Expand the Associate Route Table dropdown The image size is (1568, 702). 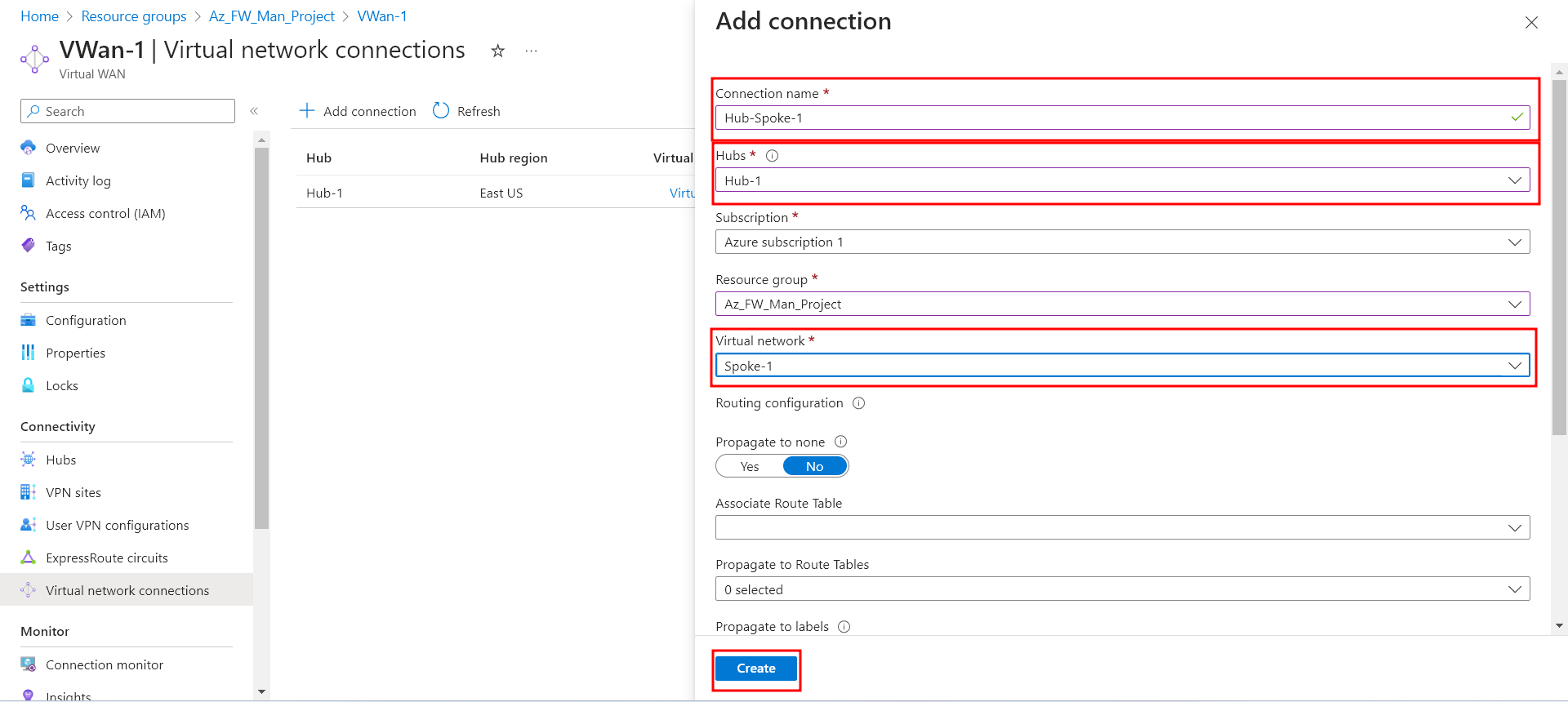pos(1122,527)
